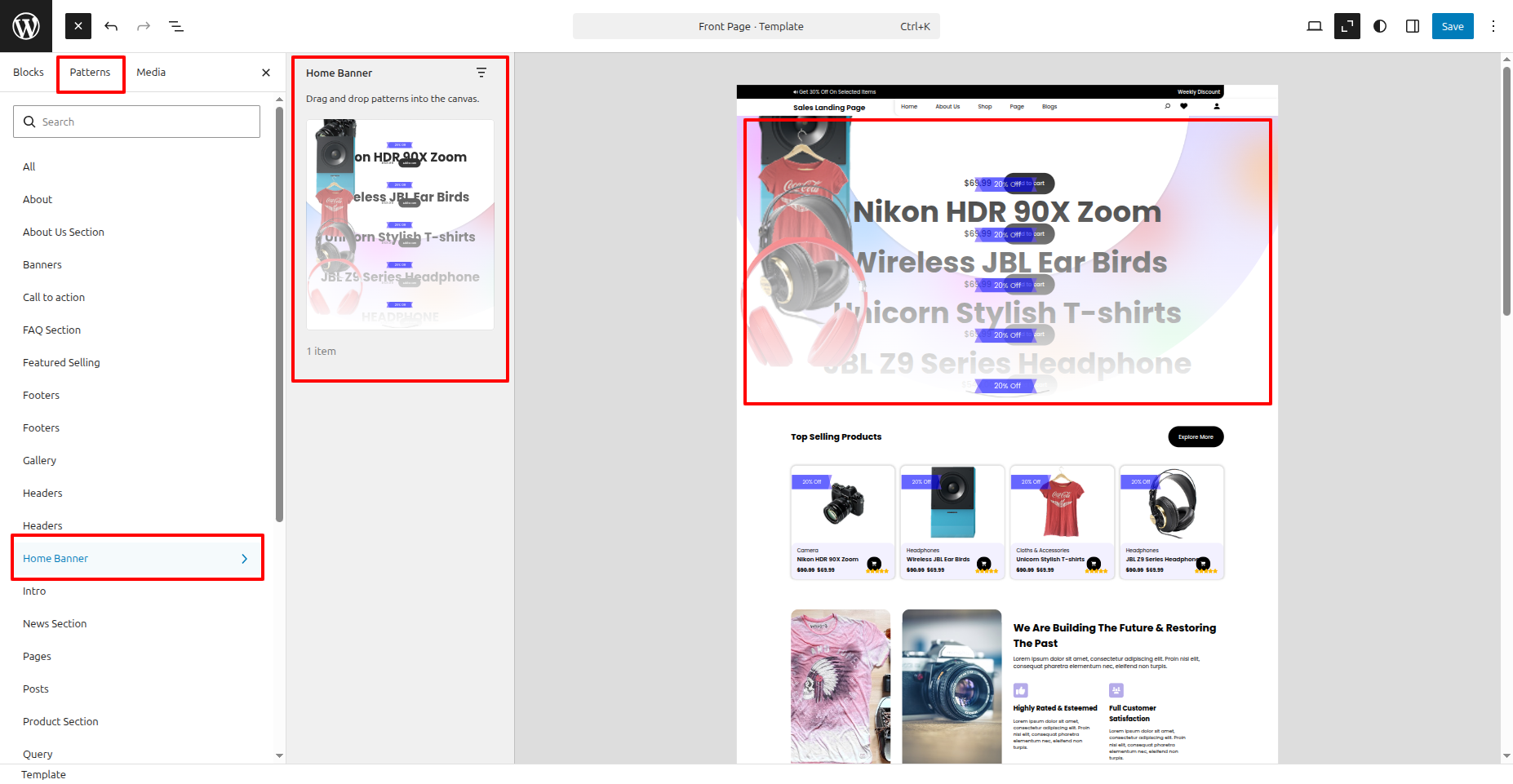Click the Explore More button in canvas

pos(1196,437)
